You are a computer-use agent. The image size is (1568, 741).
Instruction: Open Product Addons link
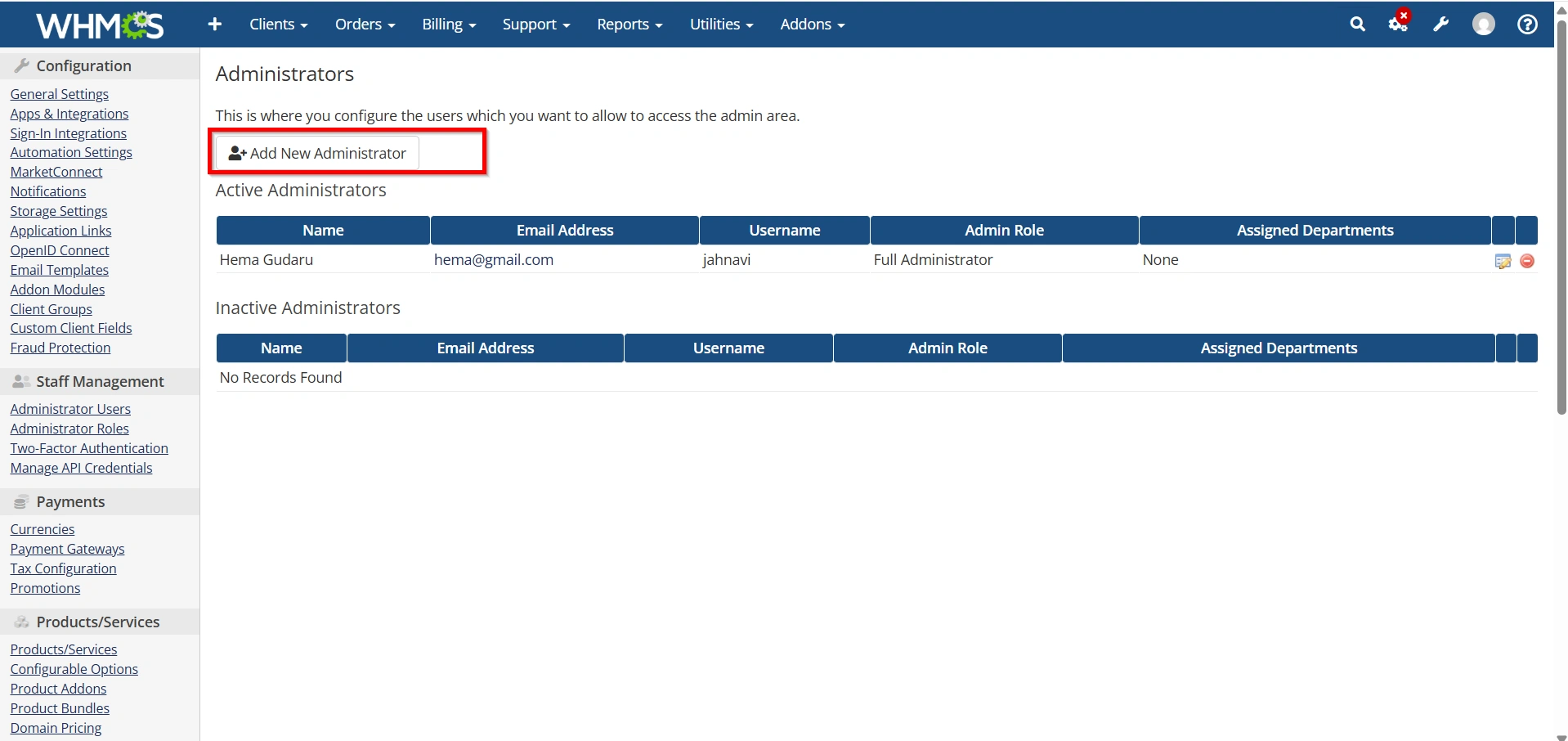click(x=58, y=689)
